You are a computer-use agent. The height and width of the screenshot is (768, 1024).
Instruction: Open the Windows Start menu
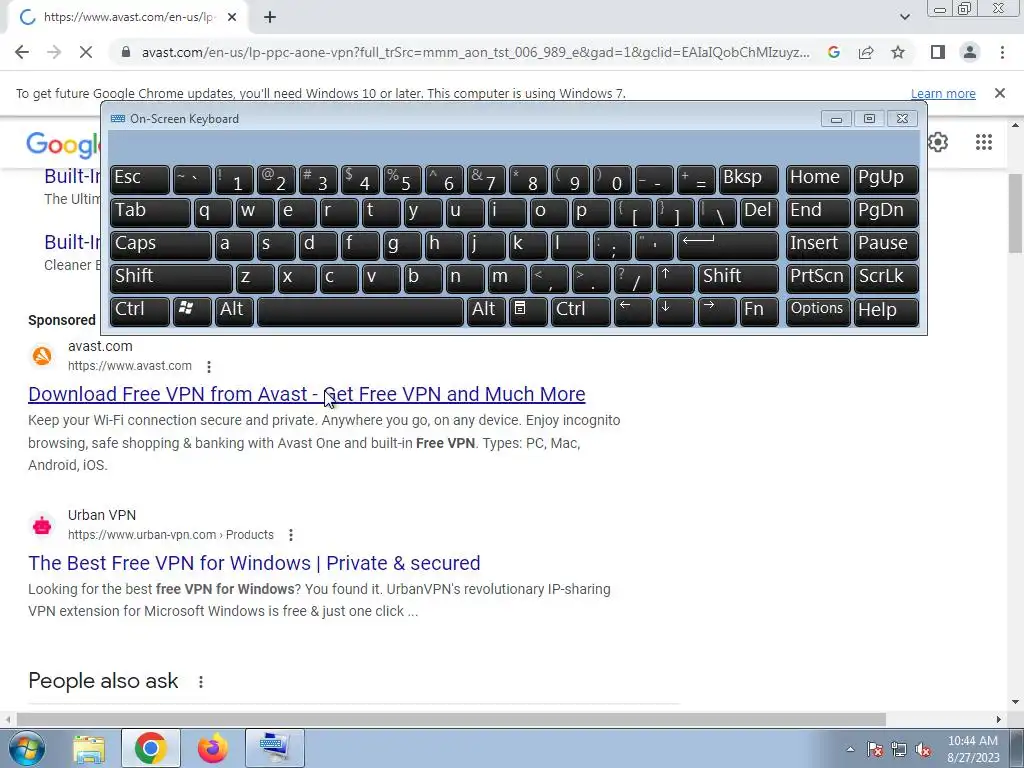click(x=26, y=748)
